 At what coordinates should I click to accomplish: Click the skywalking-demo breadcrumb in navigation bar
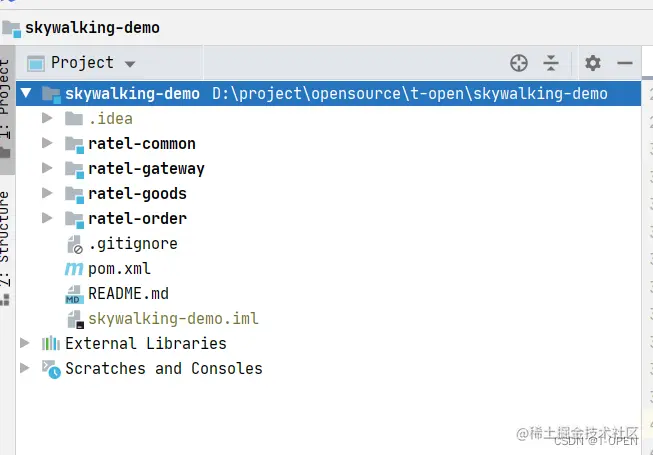[92, 28]
